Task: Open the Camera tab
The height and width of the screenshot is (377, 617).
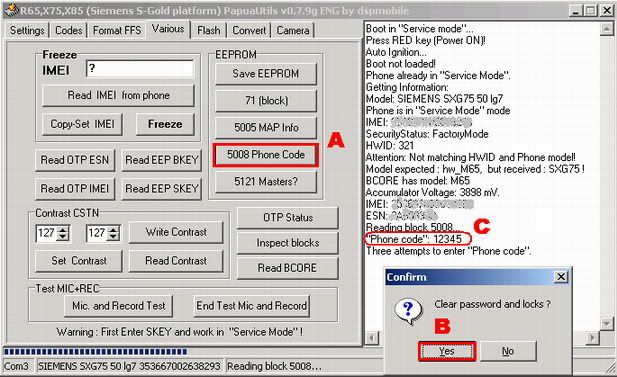Action: point(293,30)
